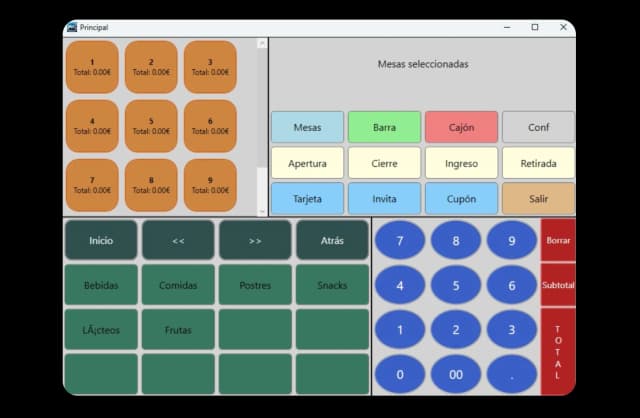Image resolution: width=640 pixels, height=418 pixels.
Task: Tap the decimal point keypad button
Action: coord(511,374)
